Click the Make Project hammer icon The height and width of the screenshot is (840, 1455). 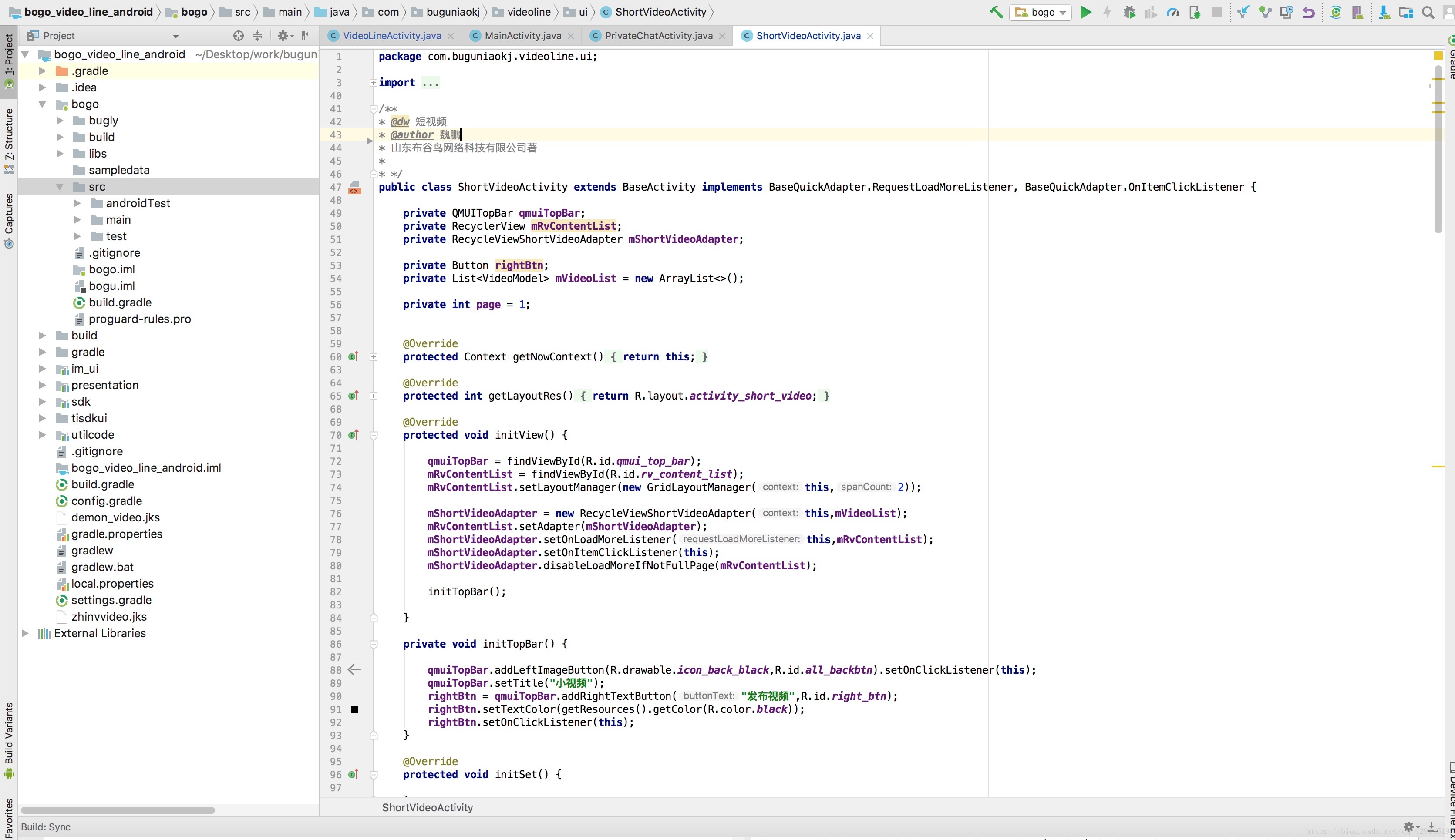click(x=997, y=12)
